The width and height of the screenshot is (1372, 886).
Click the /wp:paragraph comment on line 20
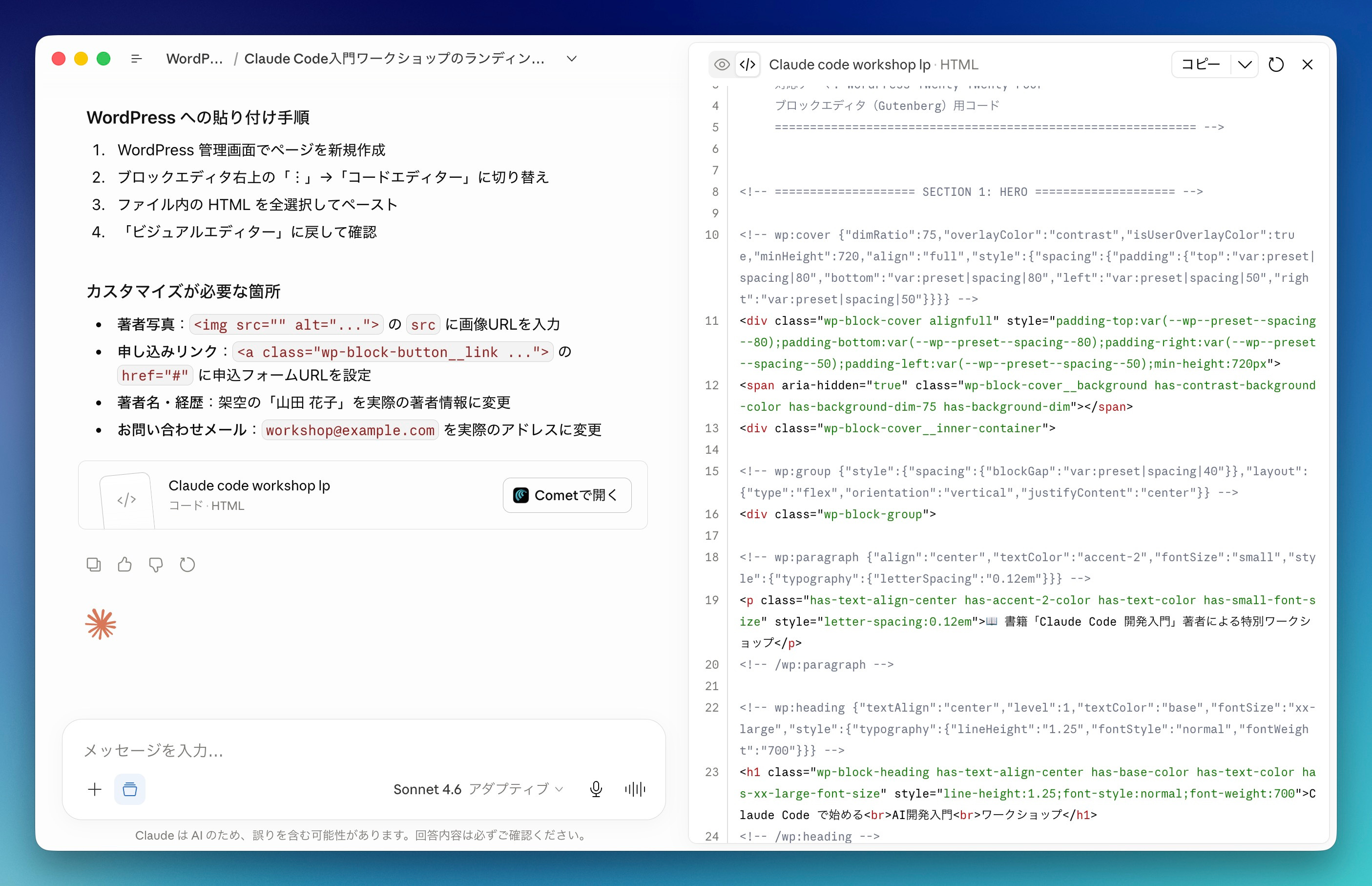coord(816,664)
